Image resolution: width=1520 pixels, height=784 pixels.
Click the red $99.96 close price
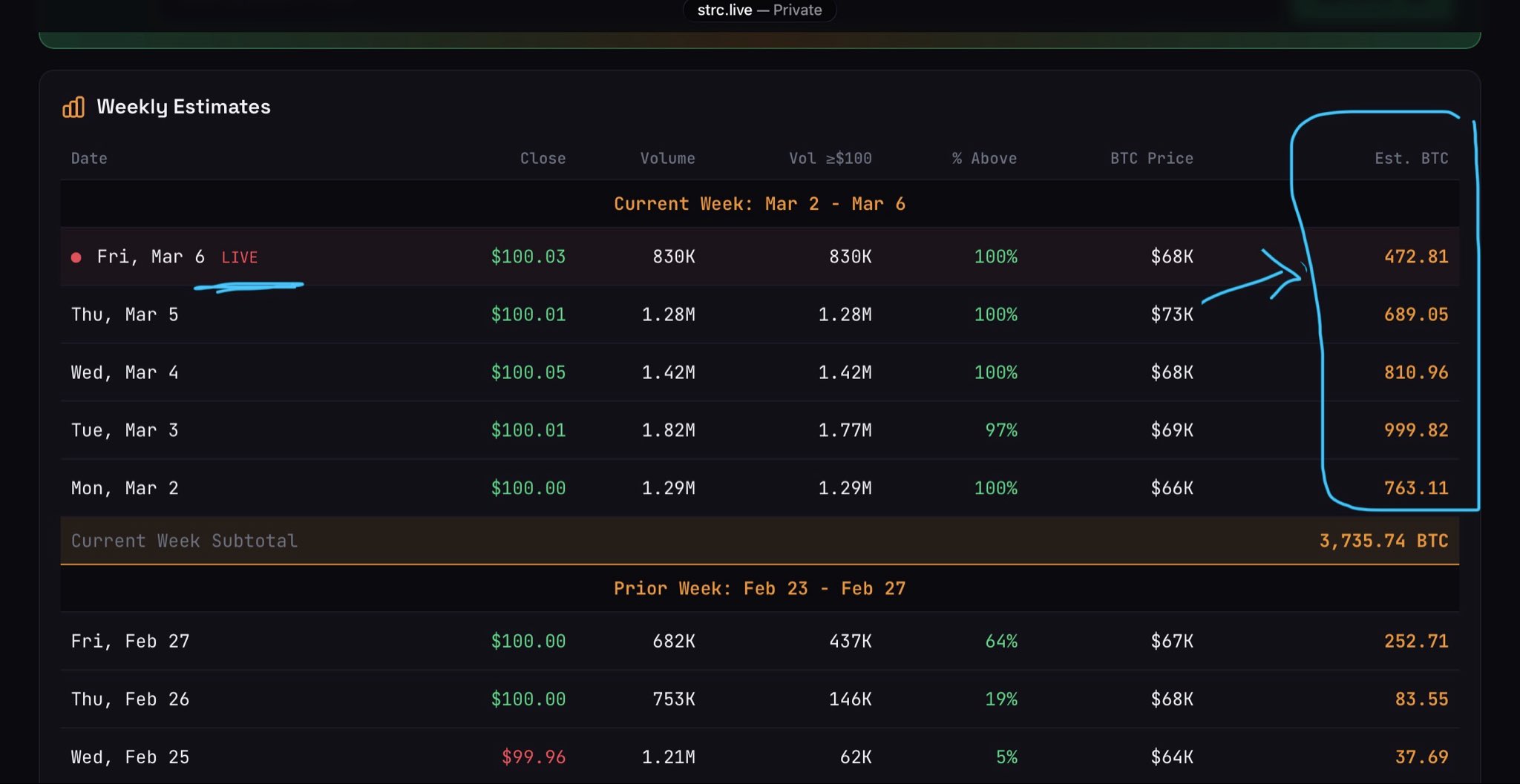click(x=533, y=757)
